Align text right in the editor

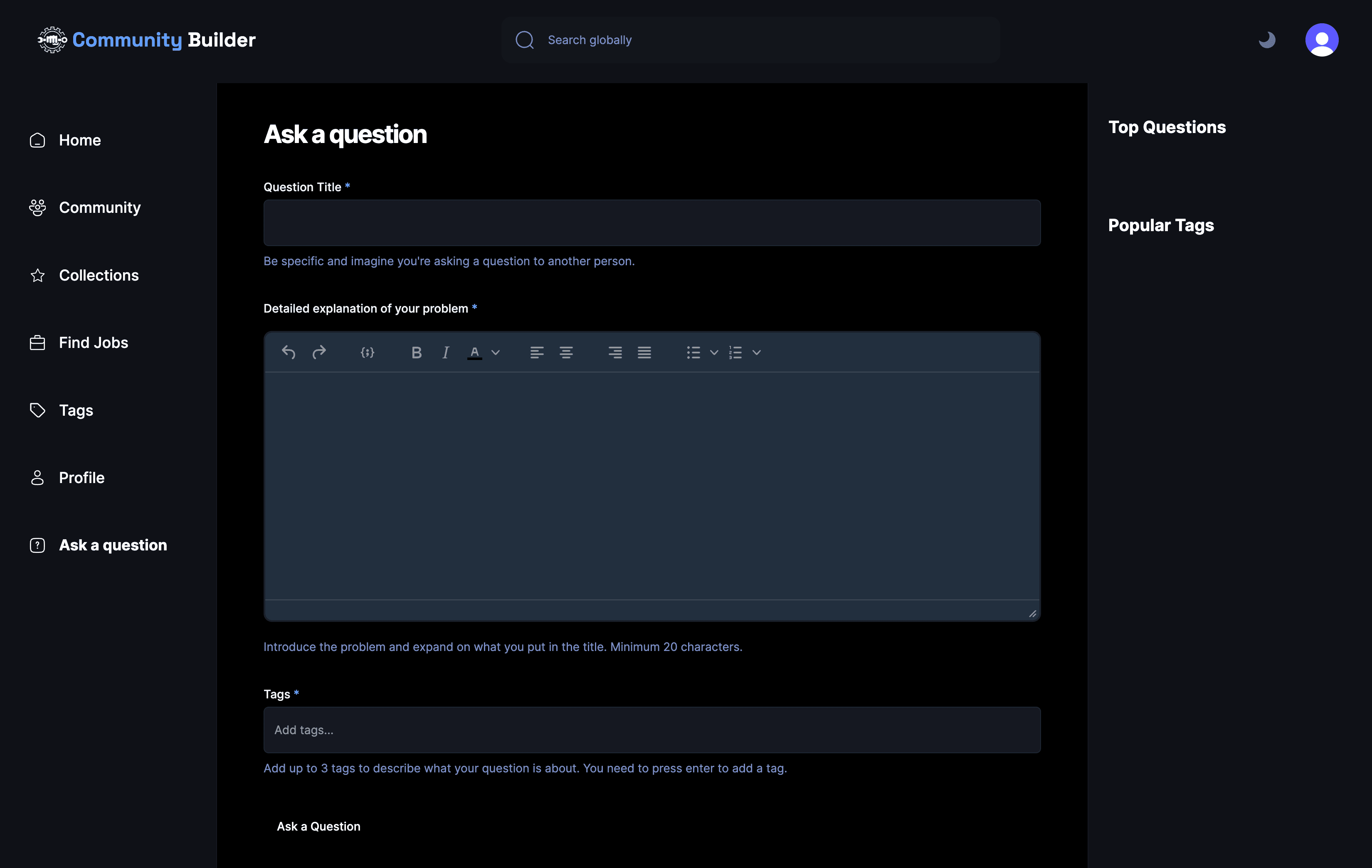[x=615, y=353]
